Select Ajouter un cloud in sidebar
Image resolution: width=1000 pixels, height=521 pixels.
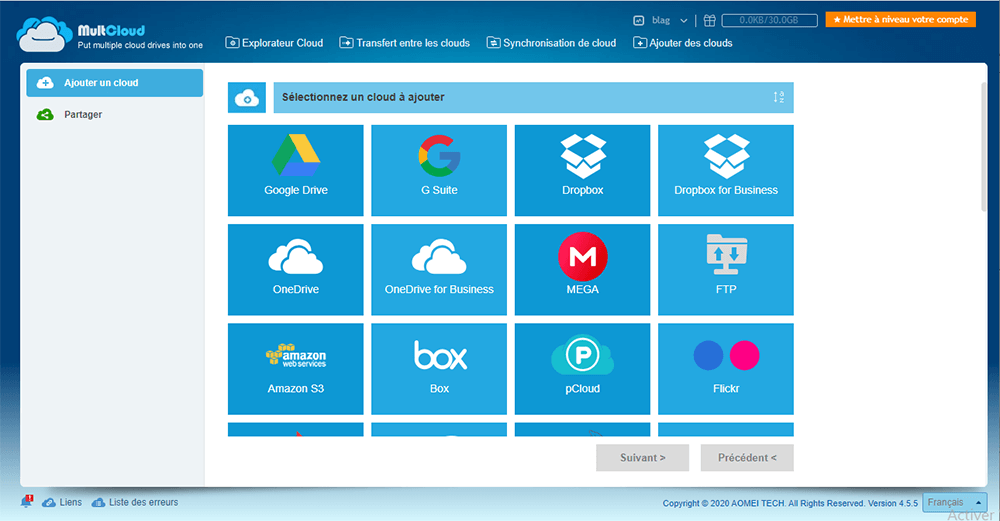[x=115, y=83]
